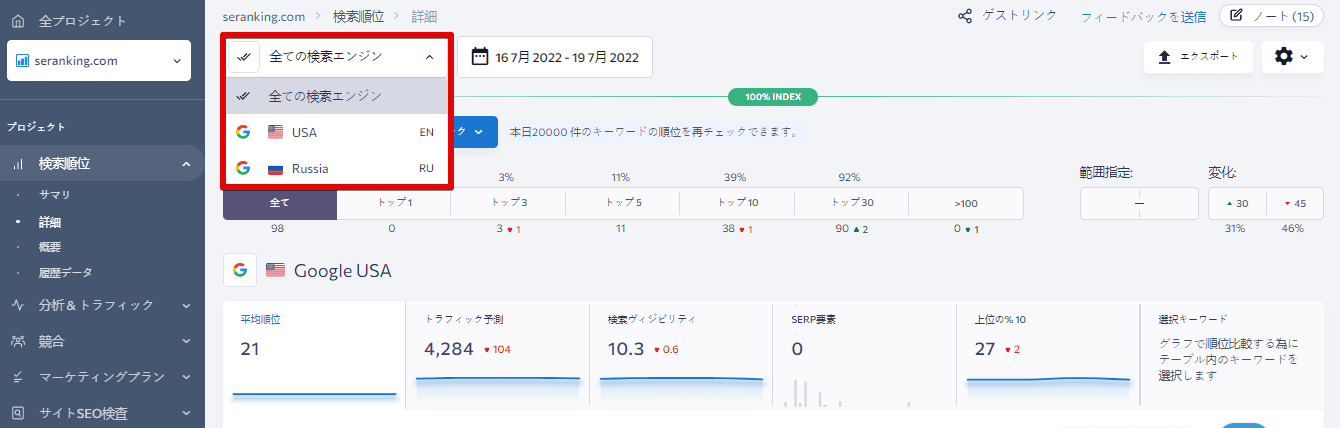
Task: Click the Google logo icon beside Google USA
Action: [239, 270]
